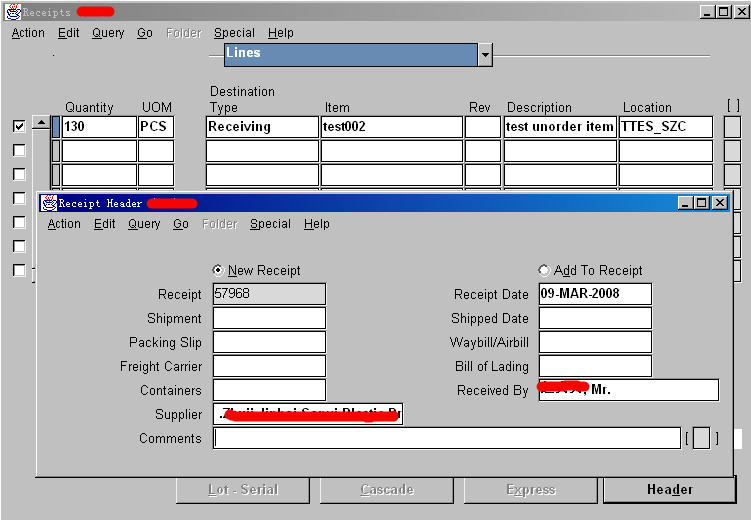
Task: Select the Add To Receipt radio button
Action: click(x=544, y=271)
